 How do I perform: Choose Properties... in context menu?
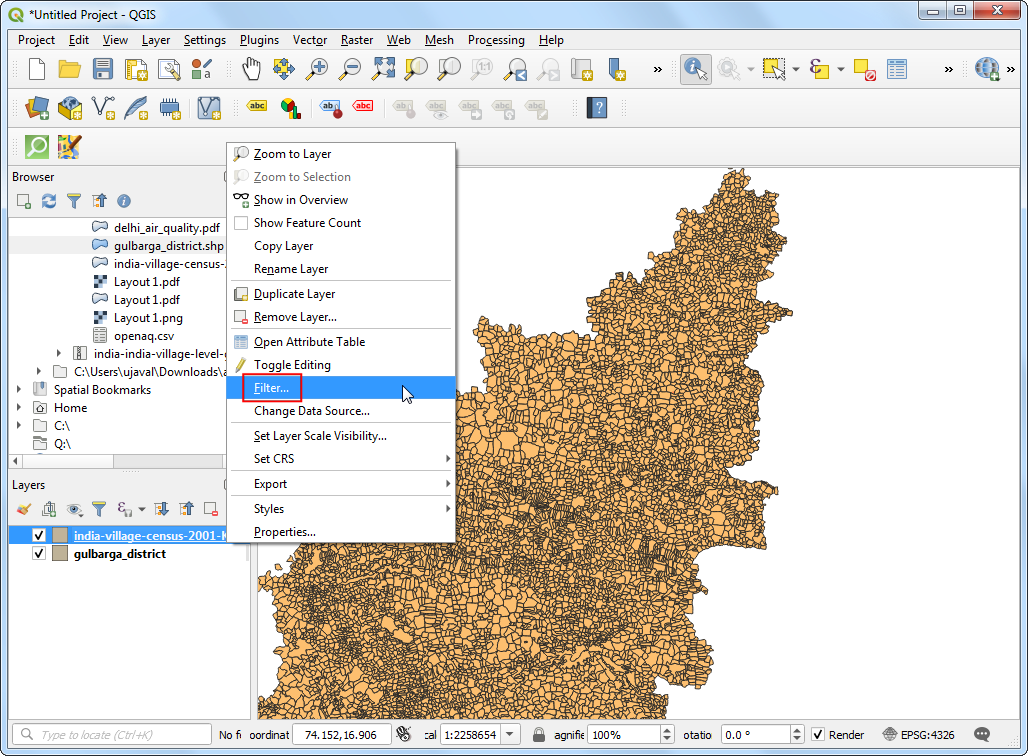[x=341, y=532]
